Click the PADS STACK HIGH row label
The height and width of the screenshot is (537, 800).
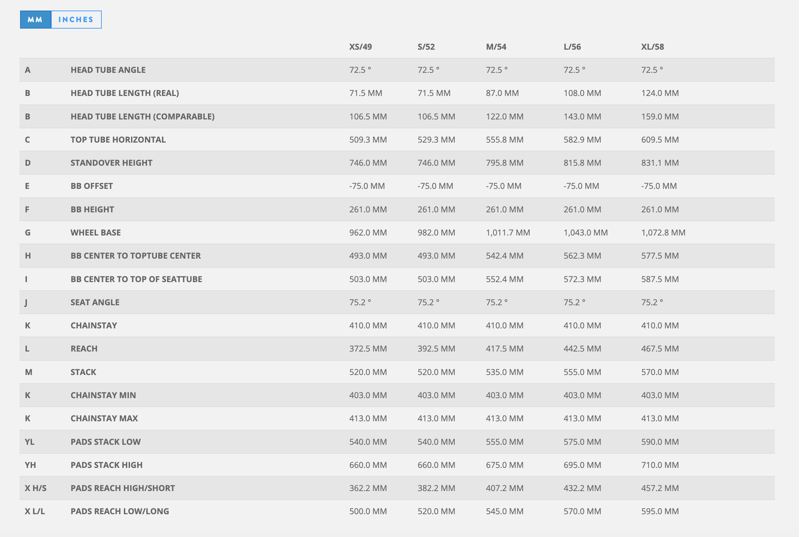(106, 465)
